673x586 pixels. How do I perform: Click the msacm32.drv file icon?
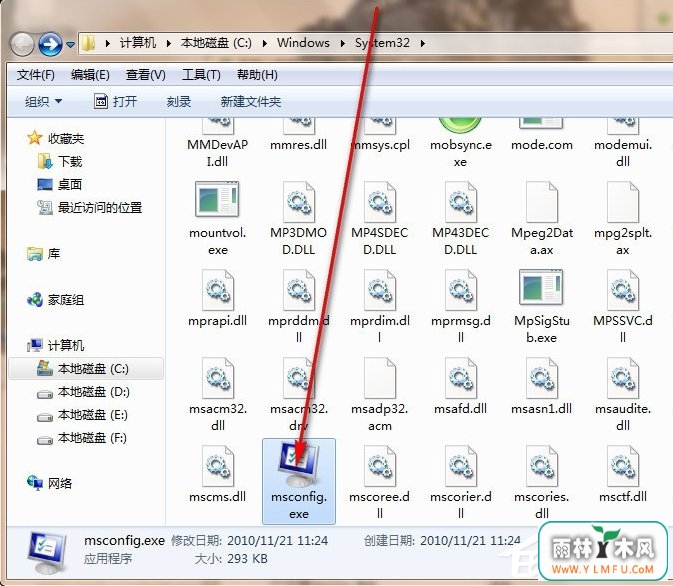click(x=299, y=378)
